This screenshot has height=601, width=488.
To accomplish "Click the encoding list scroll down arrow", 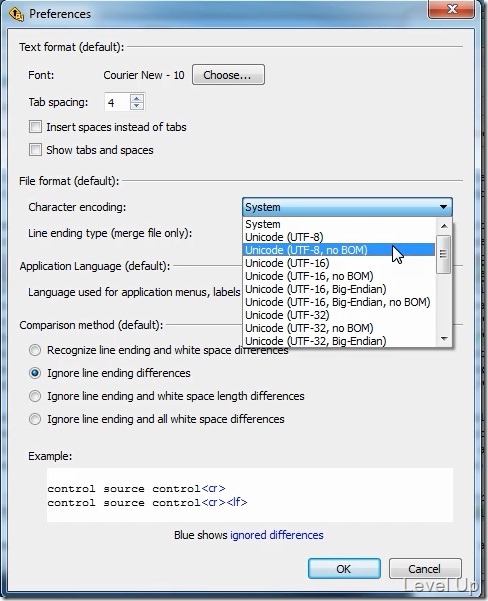I will [x=444, y=338].
